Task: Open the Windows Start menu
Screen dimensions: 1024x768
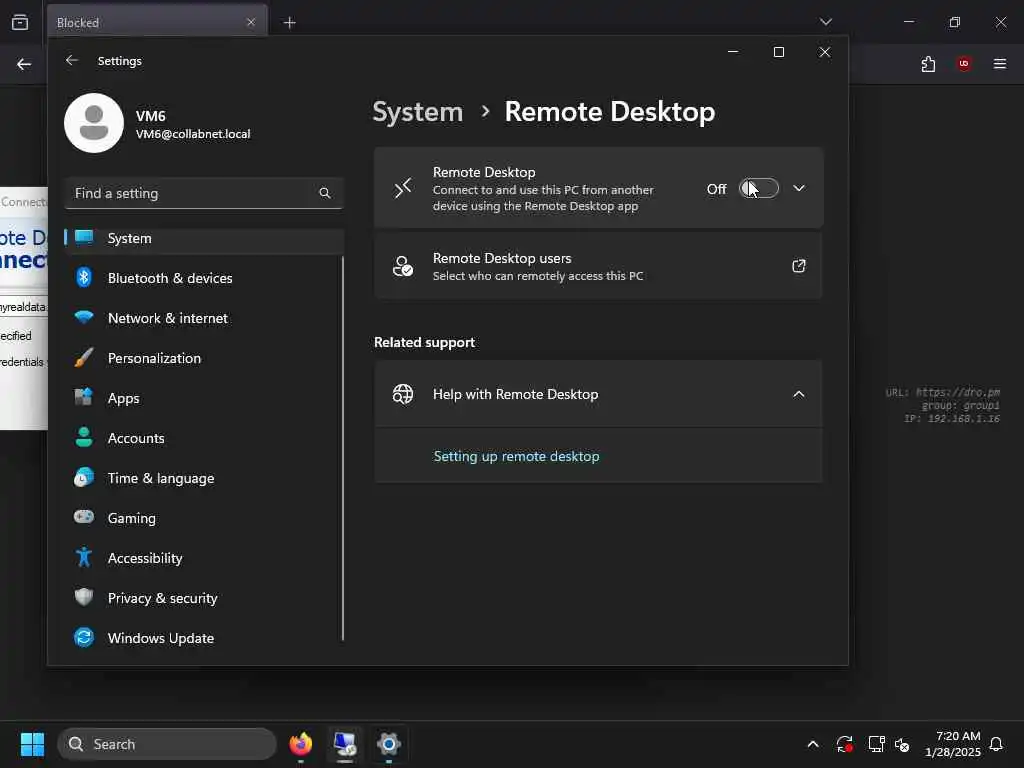Action: coord(32,744)
